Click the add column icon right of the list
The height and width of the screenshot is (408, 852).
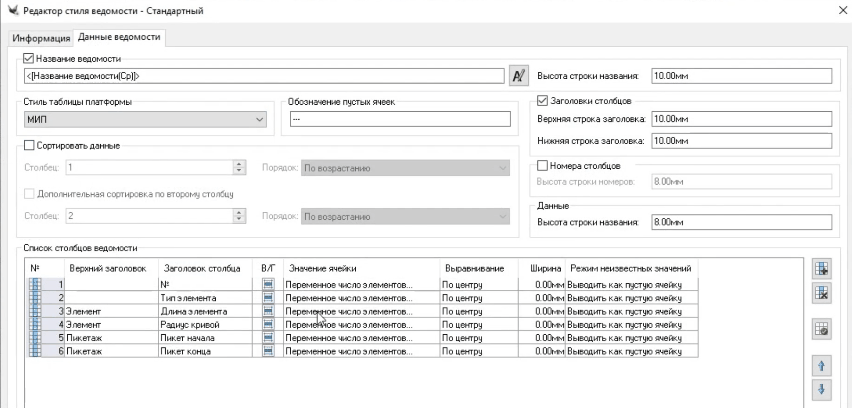click(823, 269)
